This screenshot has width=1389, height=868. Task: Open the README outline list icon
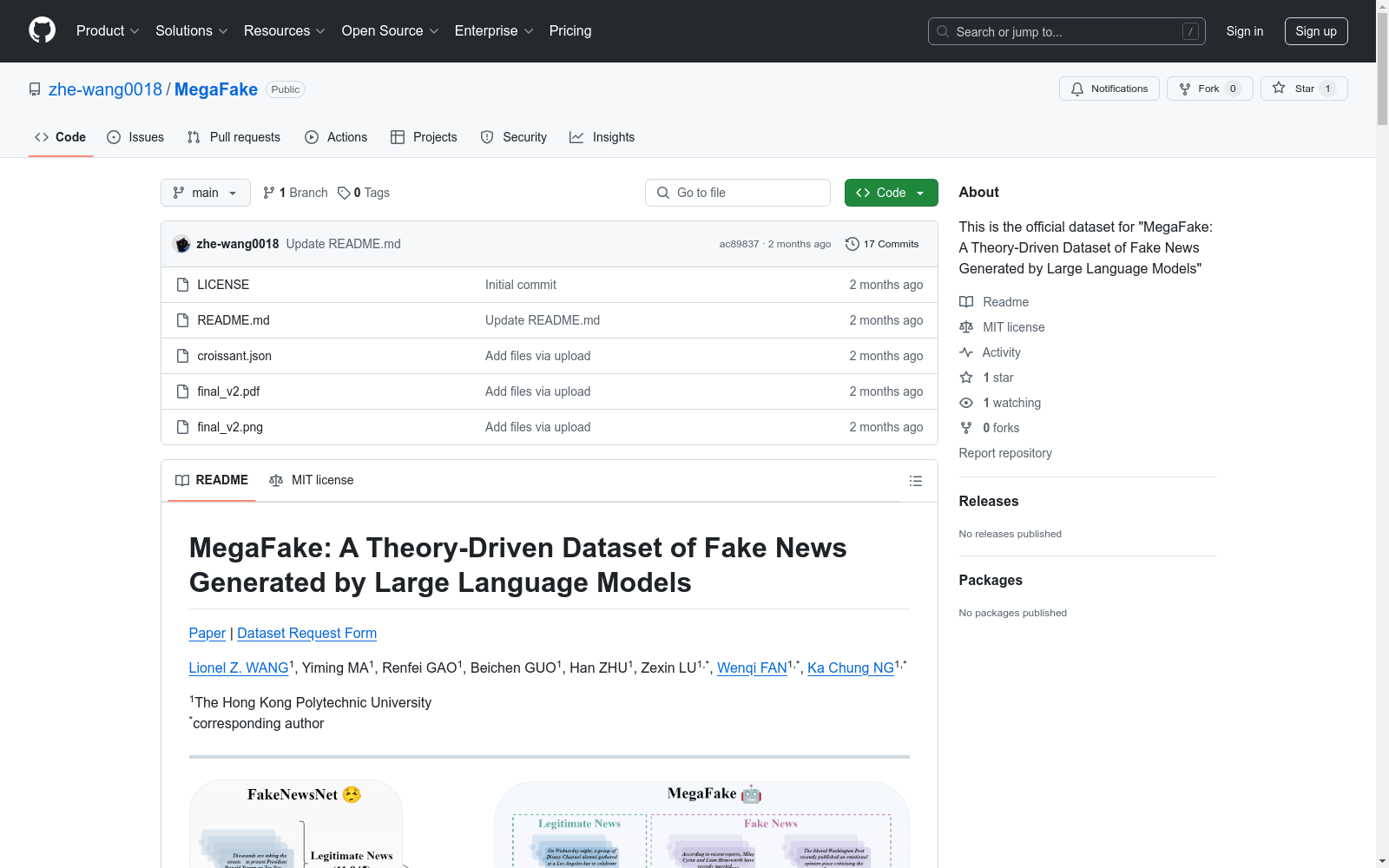point(915,481)
